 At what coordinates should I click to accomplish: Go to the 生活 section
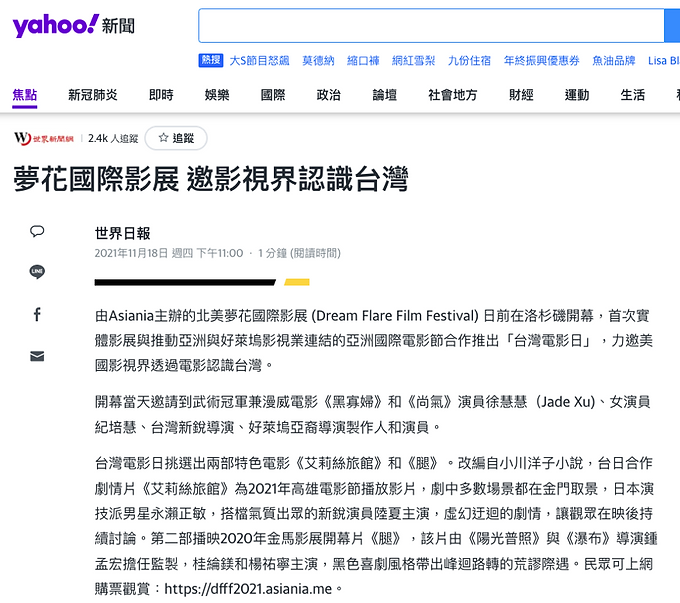click(633, 95)
